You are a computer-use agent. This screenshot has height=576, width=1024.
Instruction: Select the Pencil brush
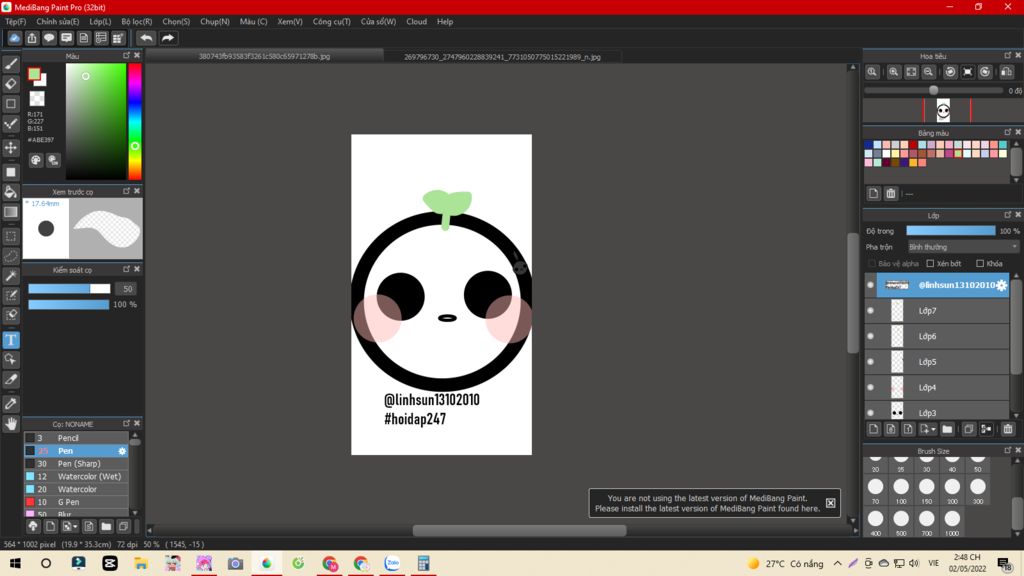click(x=76, y=438)
